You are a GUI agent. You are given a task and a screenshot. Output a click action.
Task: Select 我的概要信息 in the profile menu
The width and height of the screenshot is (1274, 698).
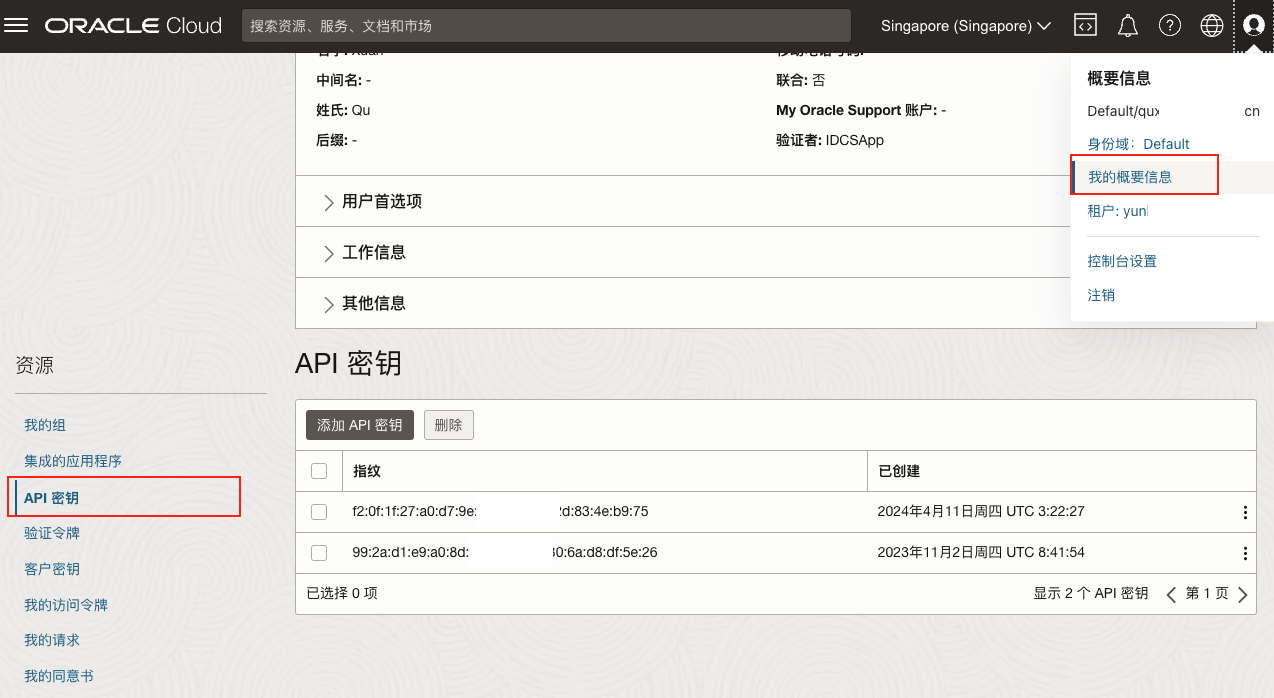click(x=1130, y=177)
